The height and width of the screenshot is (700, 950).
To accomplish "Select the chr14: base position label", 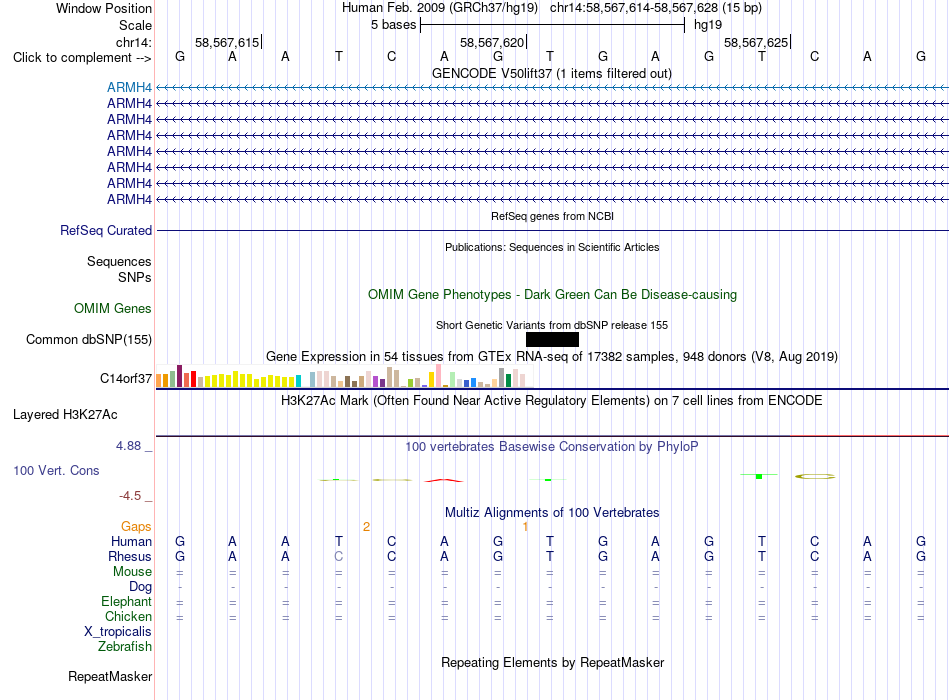I will [x=133, y=42].
